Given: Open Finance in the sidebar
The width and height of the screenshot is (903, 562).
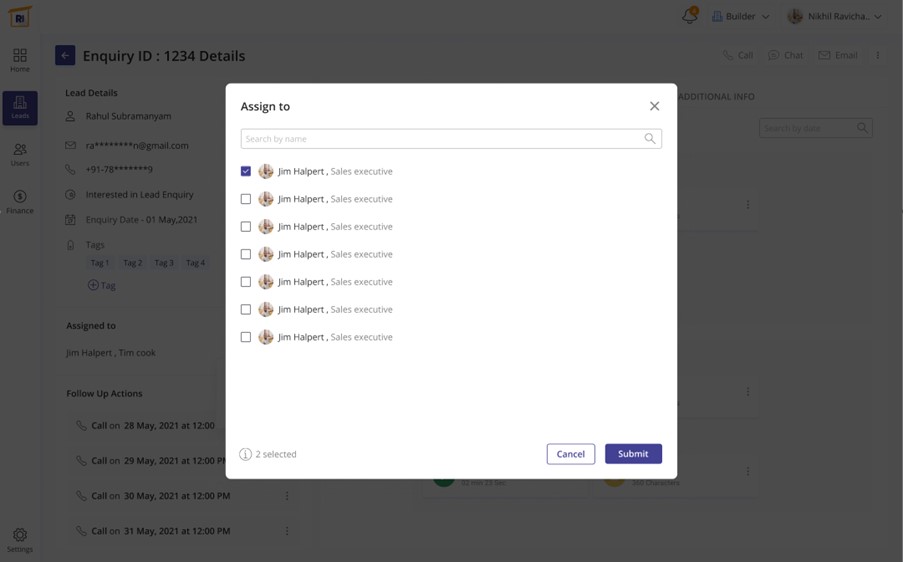Looking at the screenshot, I should click(x=20, y=201).
